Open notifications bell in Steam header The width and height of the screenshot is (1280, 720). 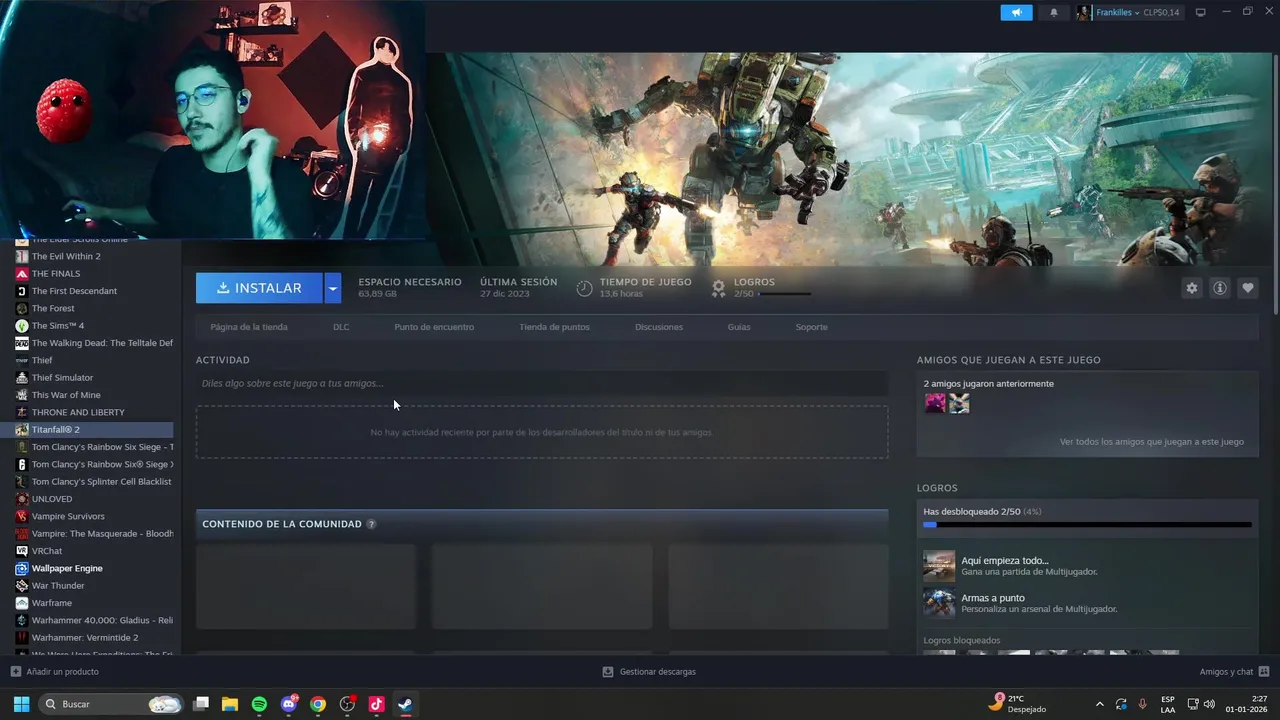click(x=1053, y=13)
